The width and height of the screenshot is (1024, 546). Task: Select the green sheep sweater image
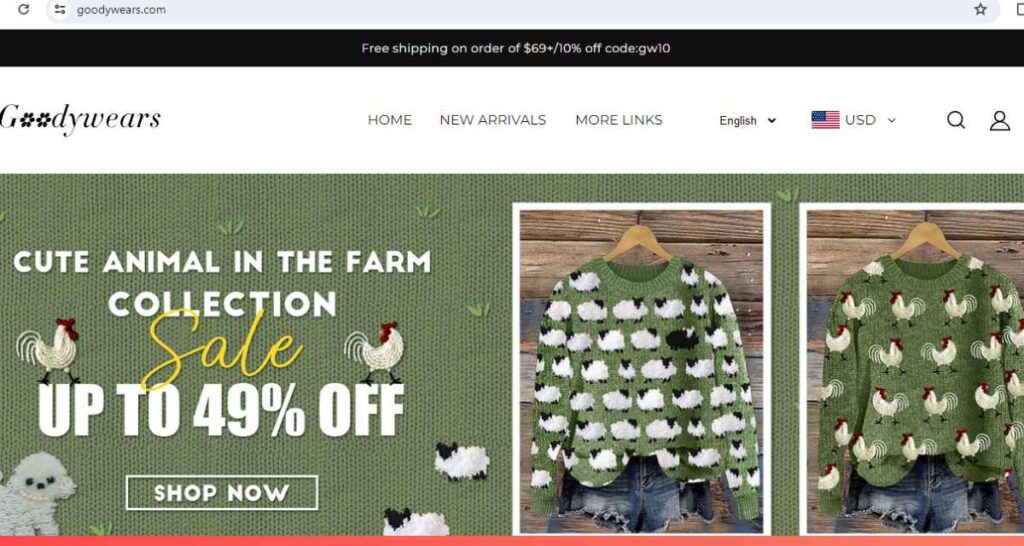(x=641, y=369)
